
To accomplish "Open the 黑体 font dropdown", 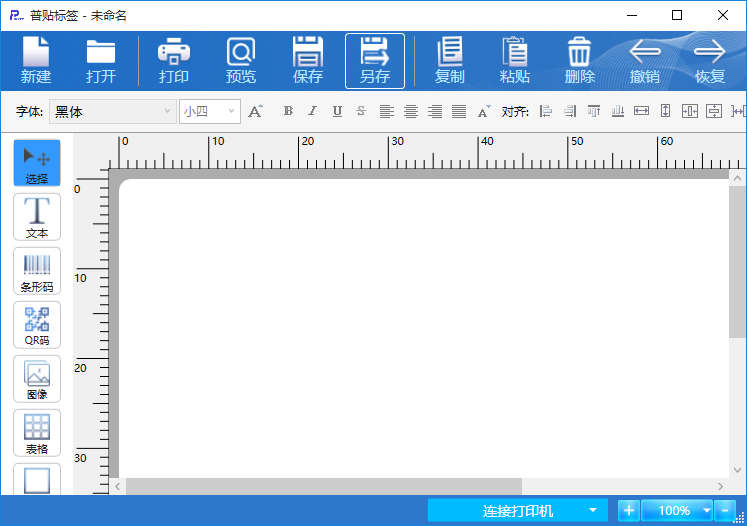I will [112, 111].
